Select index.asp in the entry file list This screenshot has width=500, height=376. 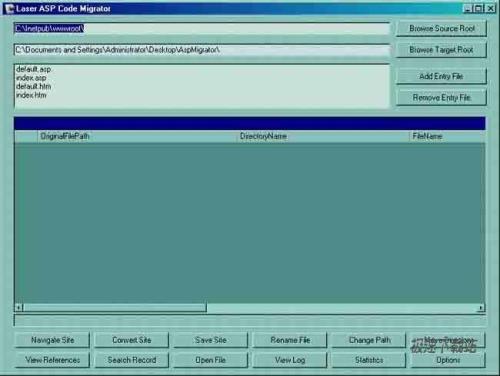click(x=31, y=78)
